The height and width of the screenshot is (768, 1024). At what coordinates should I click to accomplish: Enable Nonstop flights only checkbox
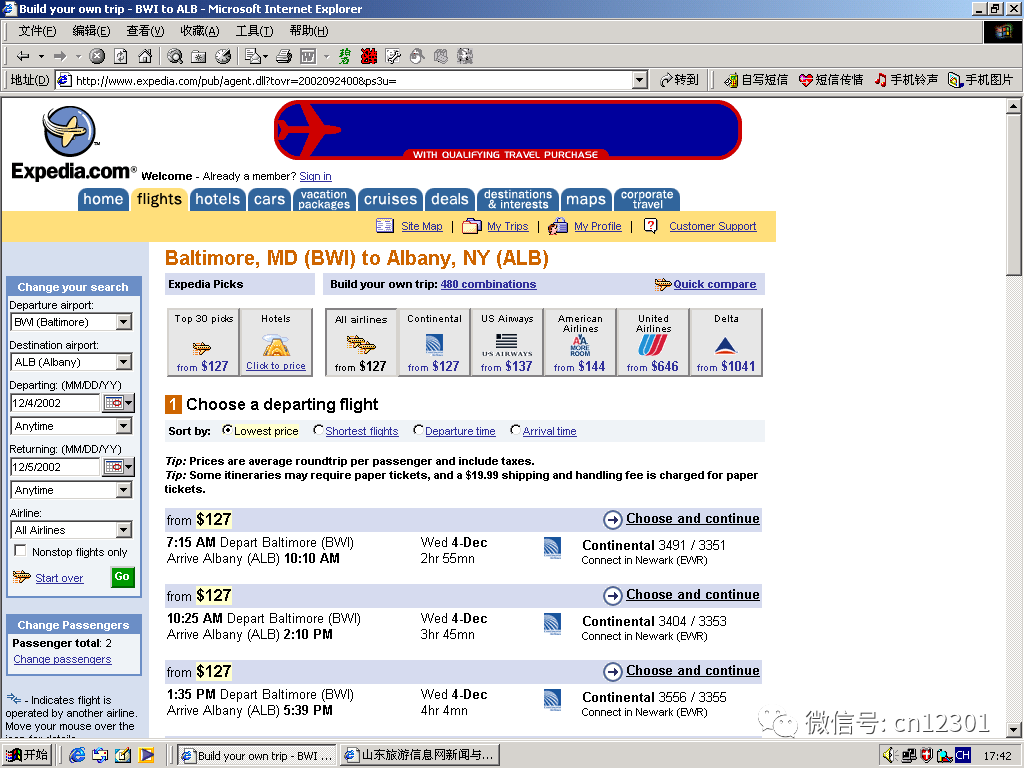(20, 551)
